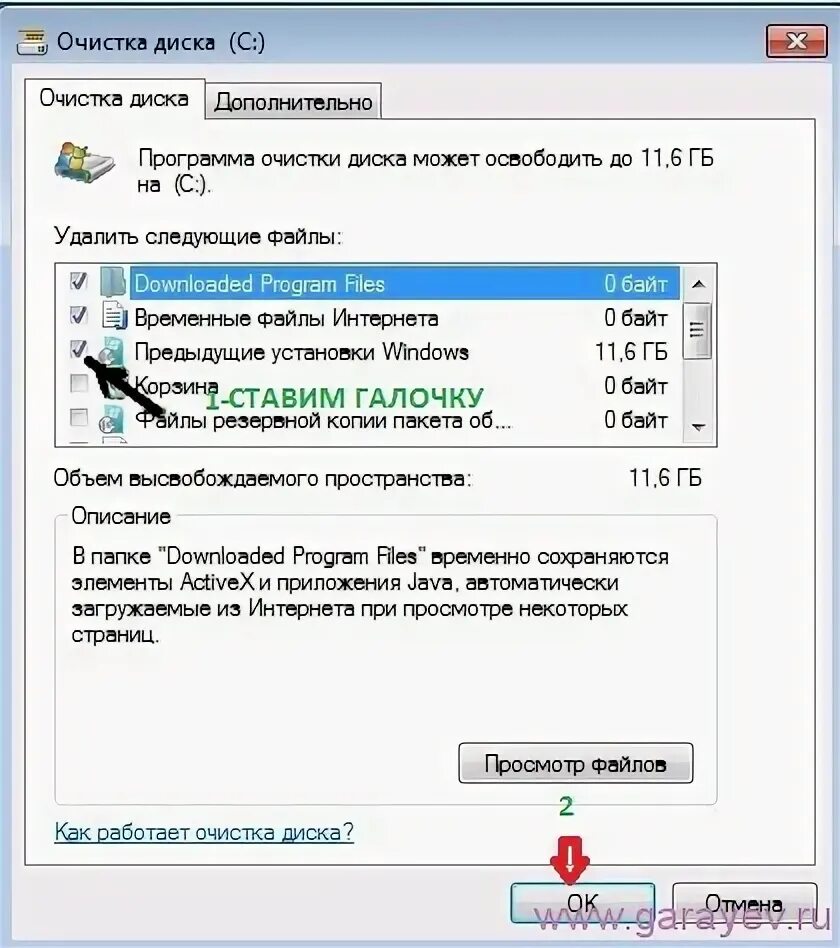Select the Downloaded Program Files folder icon

[113, 282]
